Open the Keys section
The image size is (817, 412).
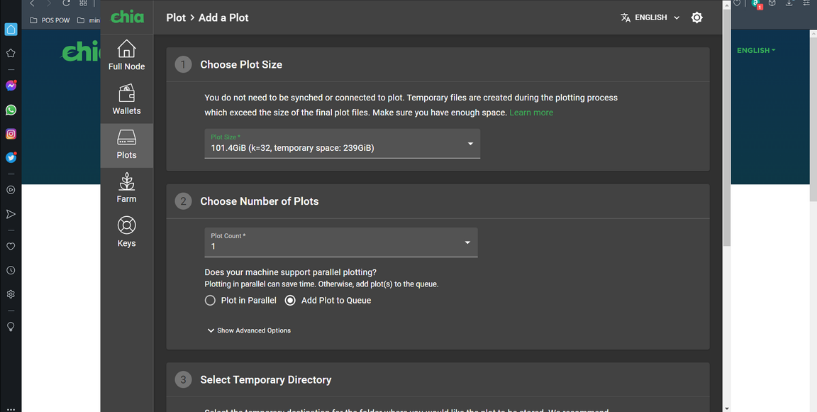[x=126, y=232]
